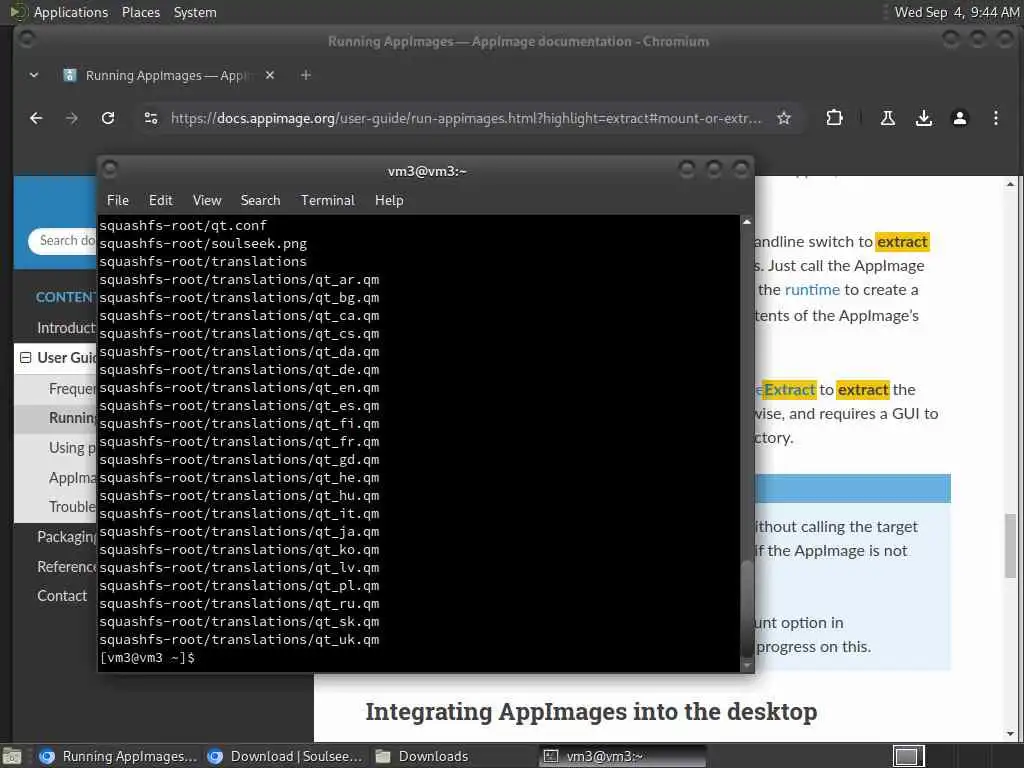Follow the runtime hyperlink in the docs

[x=812, y=290]
